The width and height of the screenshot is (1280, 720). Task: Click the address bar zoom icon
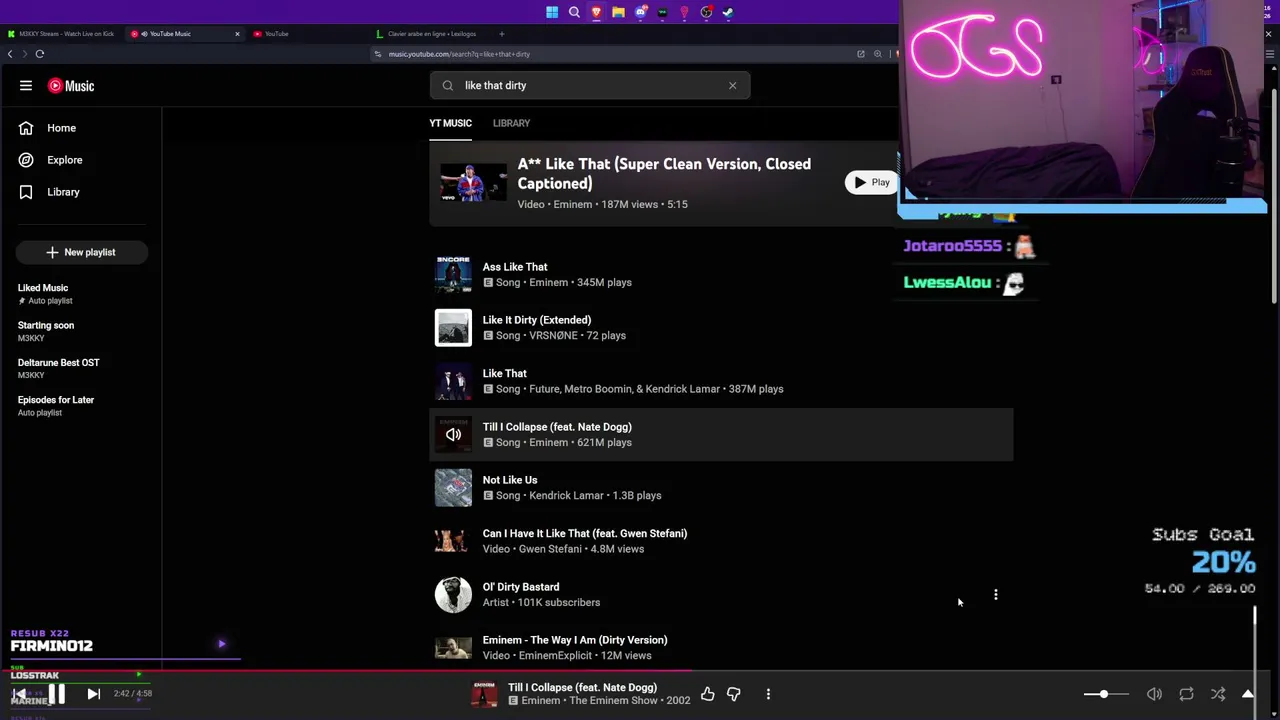point(877,54)
